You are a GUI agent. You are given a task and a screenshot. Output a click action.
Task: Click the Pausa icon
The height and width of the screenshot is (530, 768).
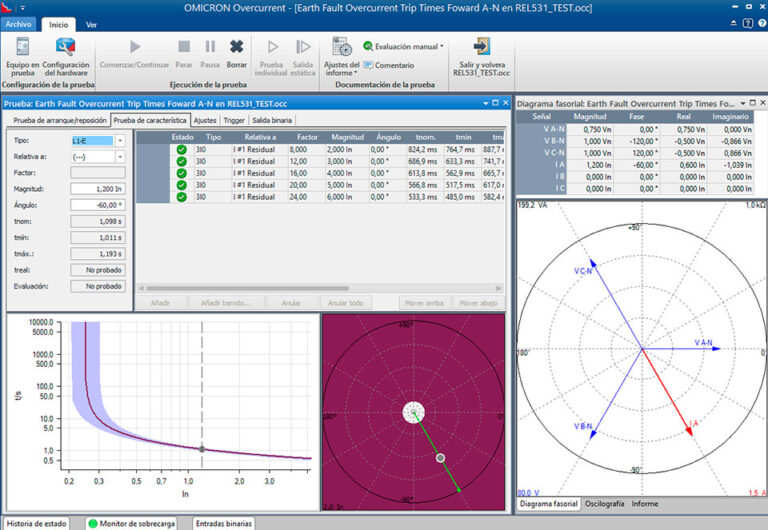click(x=210, y=47)
